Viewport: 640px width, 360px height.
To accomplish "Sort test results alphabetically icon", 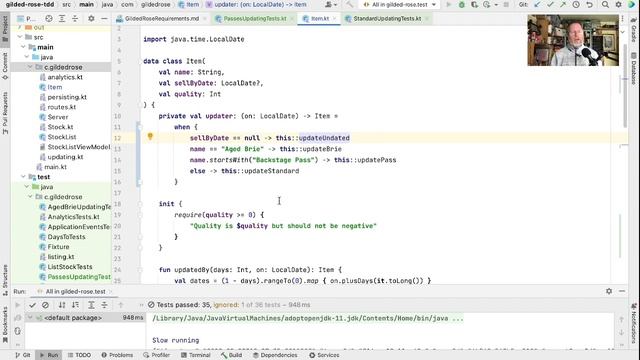I will click(62, 305).
